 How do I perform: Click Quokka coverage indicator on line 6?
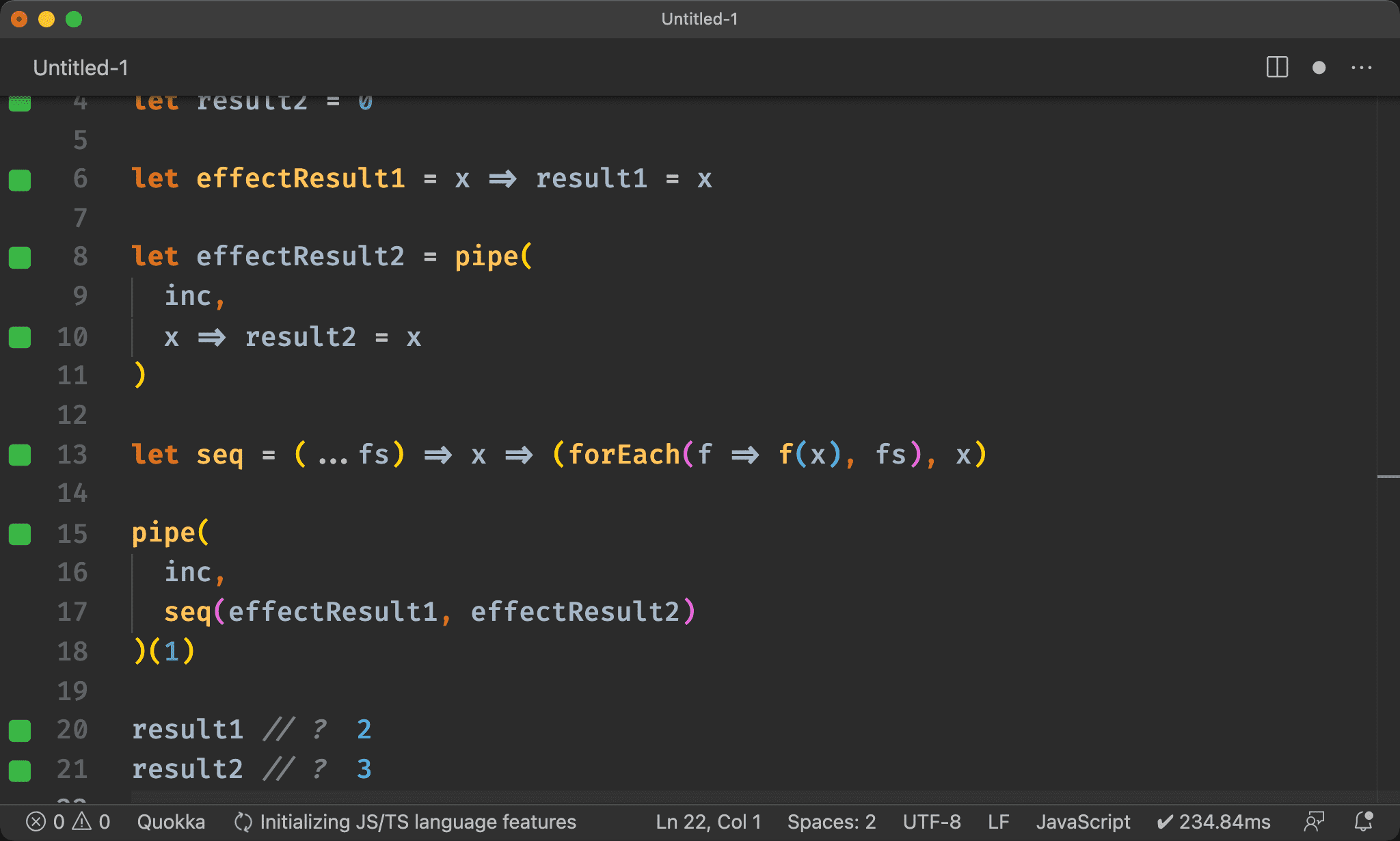[x=20, y=180]
